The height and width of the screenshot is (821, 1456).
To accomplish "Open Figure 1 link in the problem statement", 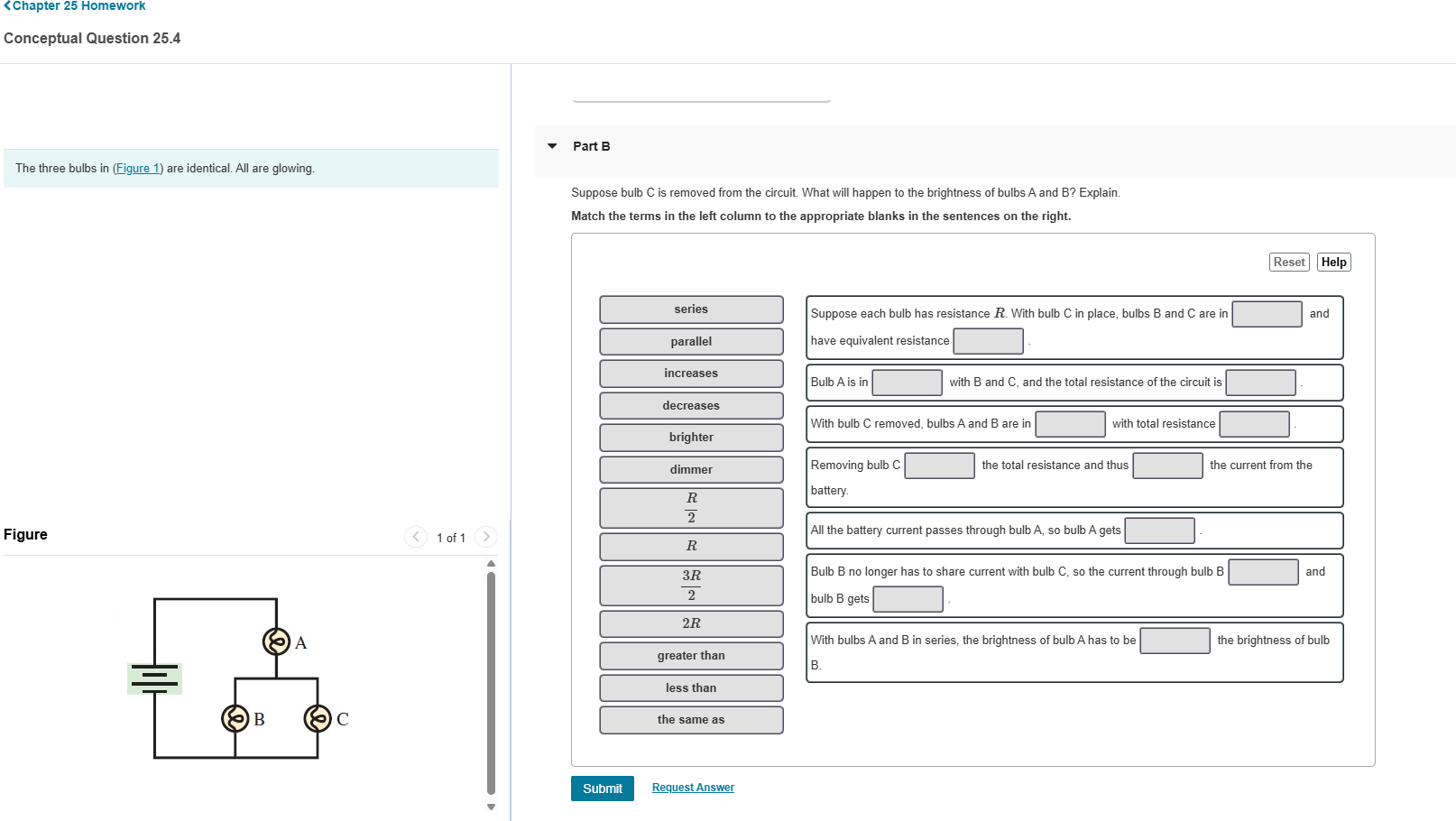I will tap(137, 168).
